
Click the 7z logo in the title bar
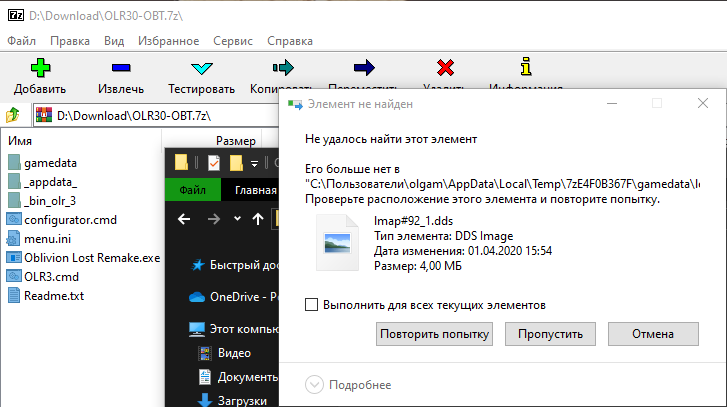[16, 15]
